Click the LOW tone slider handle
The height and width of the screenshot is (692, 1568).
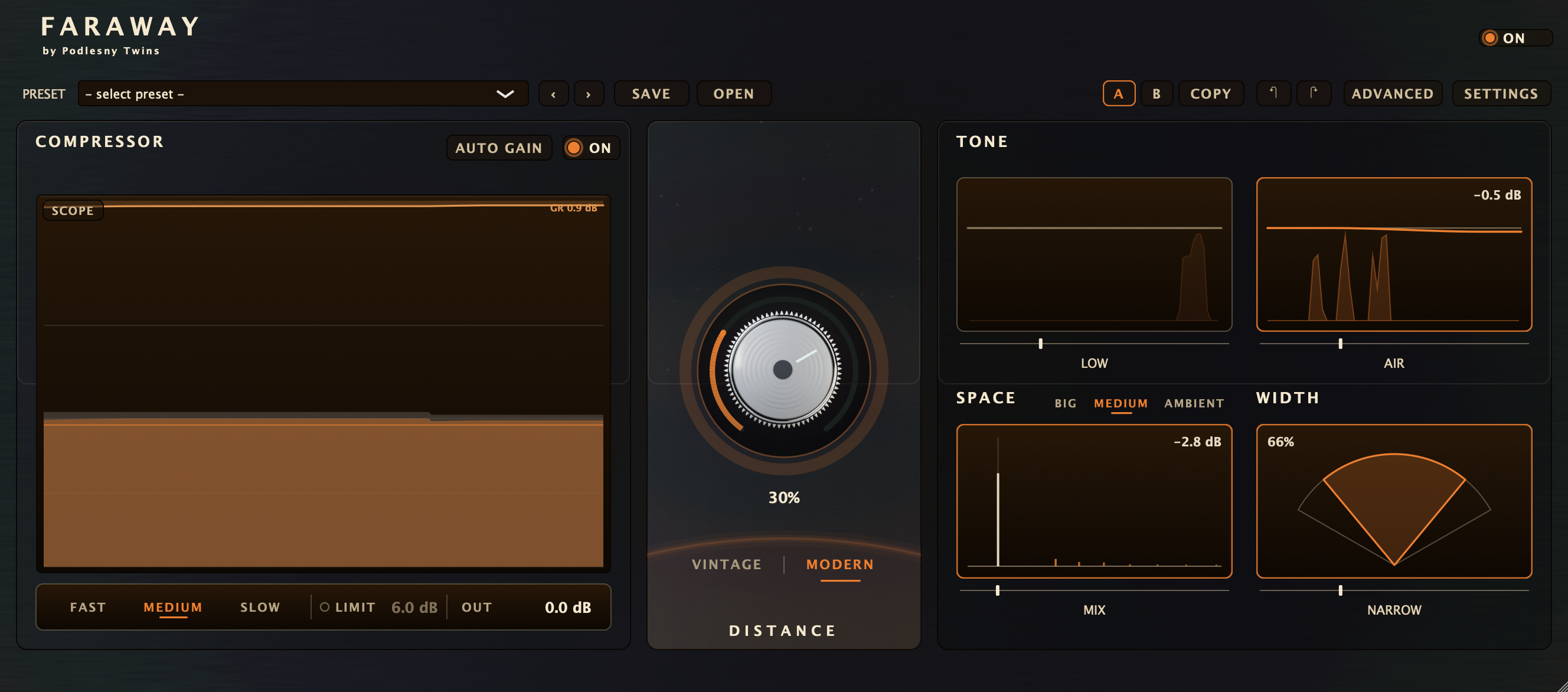click(x=1041, y=344)
